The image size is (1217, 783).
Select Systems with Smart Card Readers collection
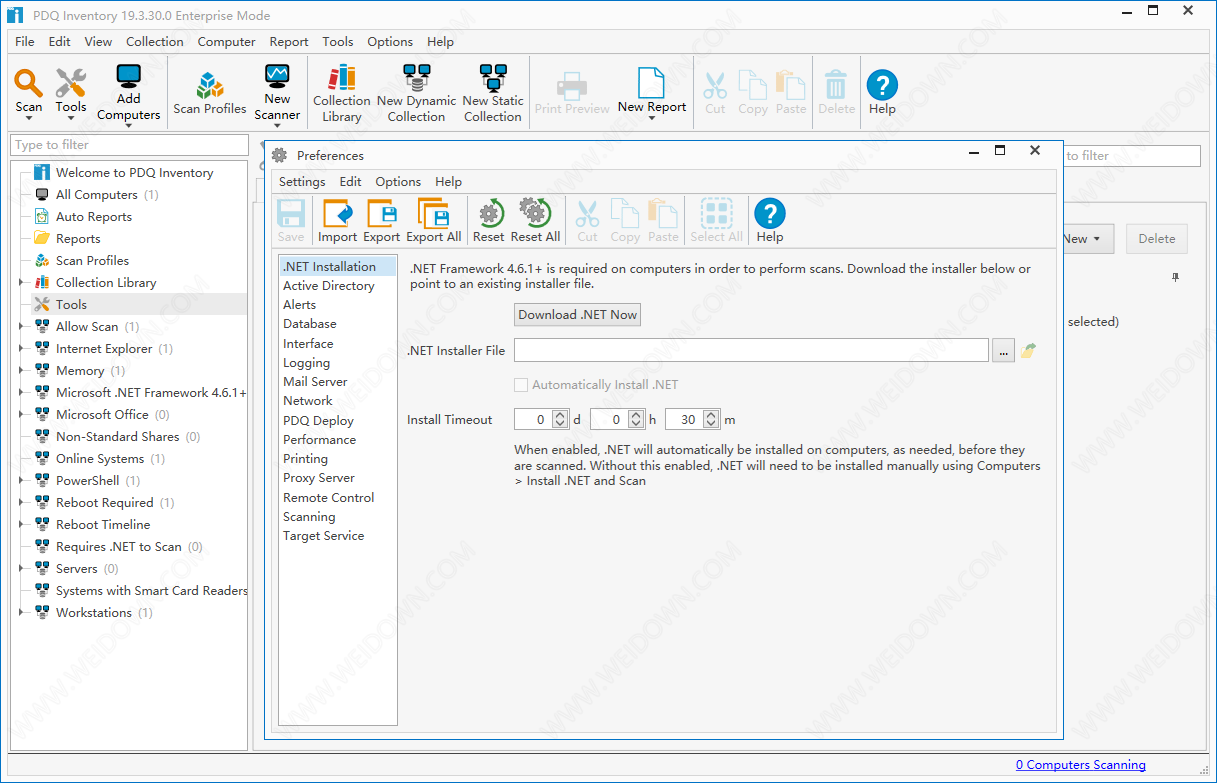(x=152, y=591)
